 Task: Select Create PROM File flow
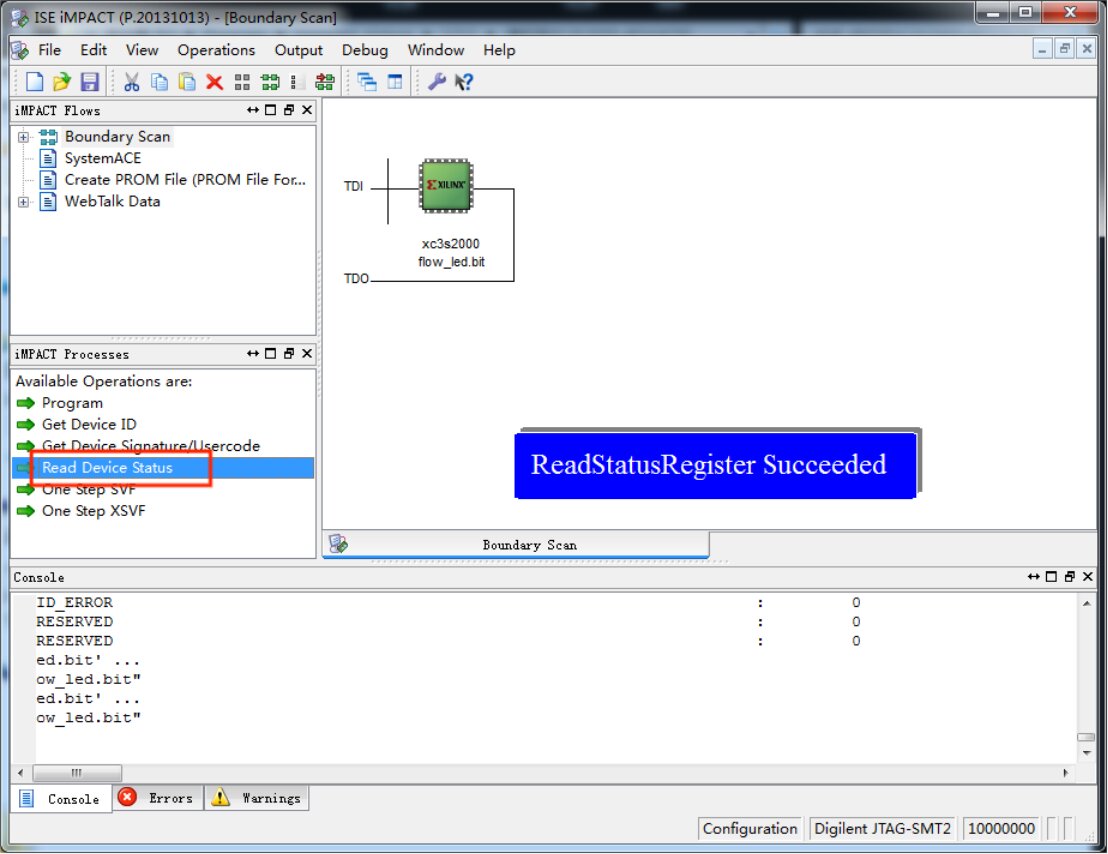185,179
